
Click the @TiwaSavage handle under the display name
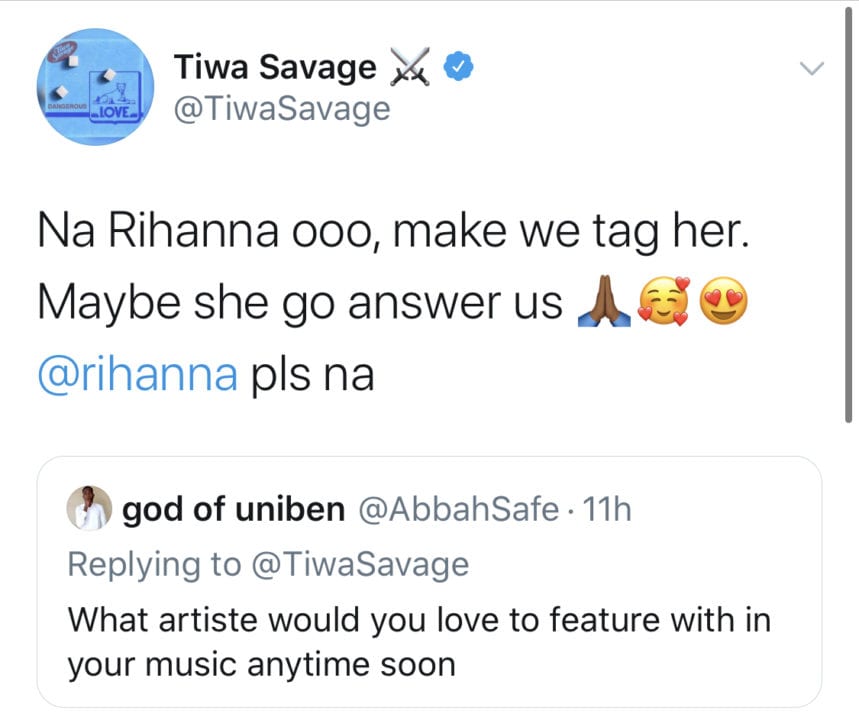click(282, 108)
